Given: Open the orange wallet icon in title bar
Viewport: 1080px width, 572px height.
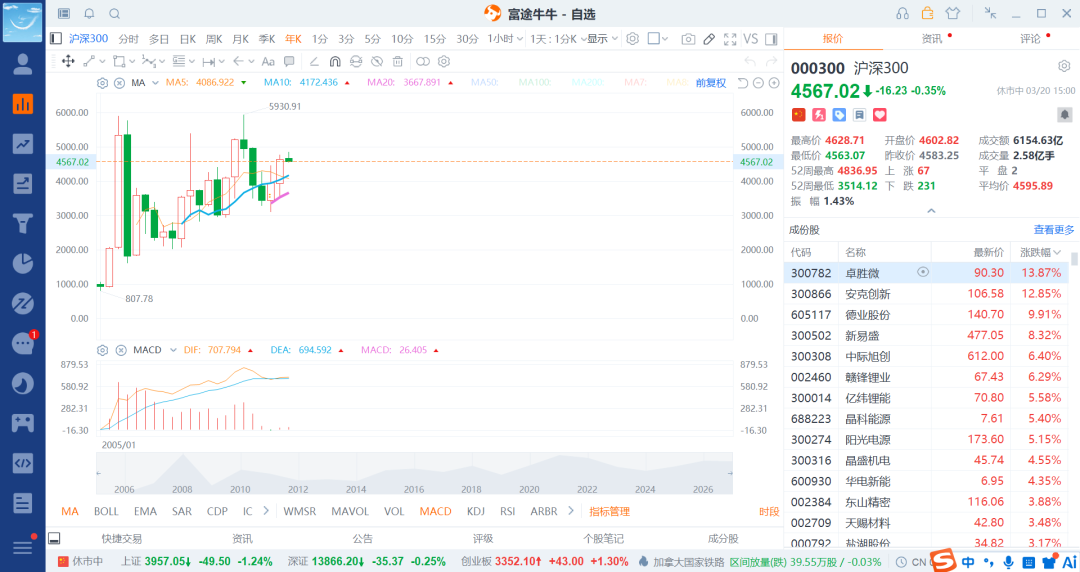Looking at the screenshot, I should click(x=928, y=13).
